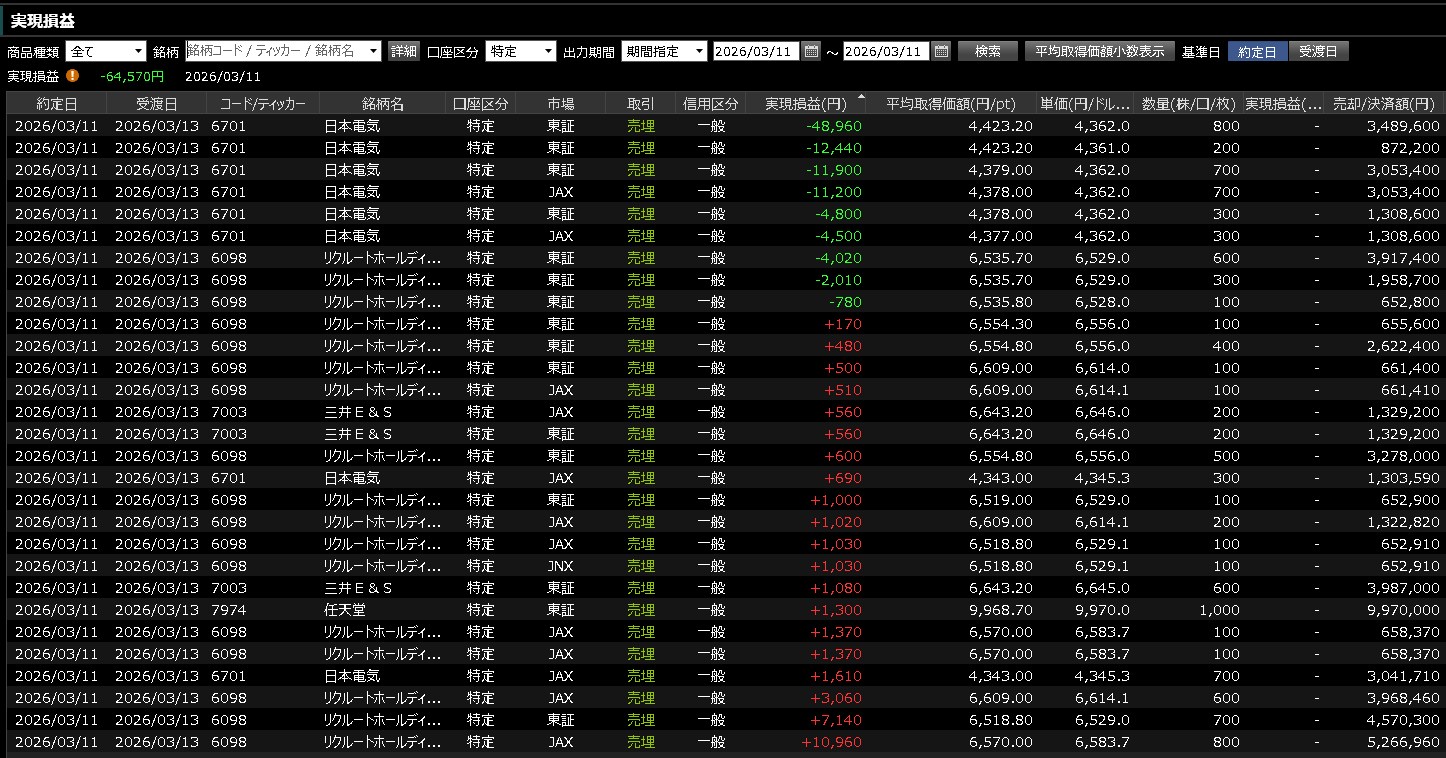Select the +1,300 profit cell

pos(836,610)
